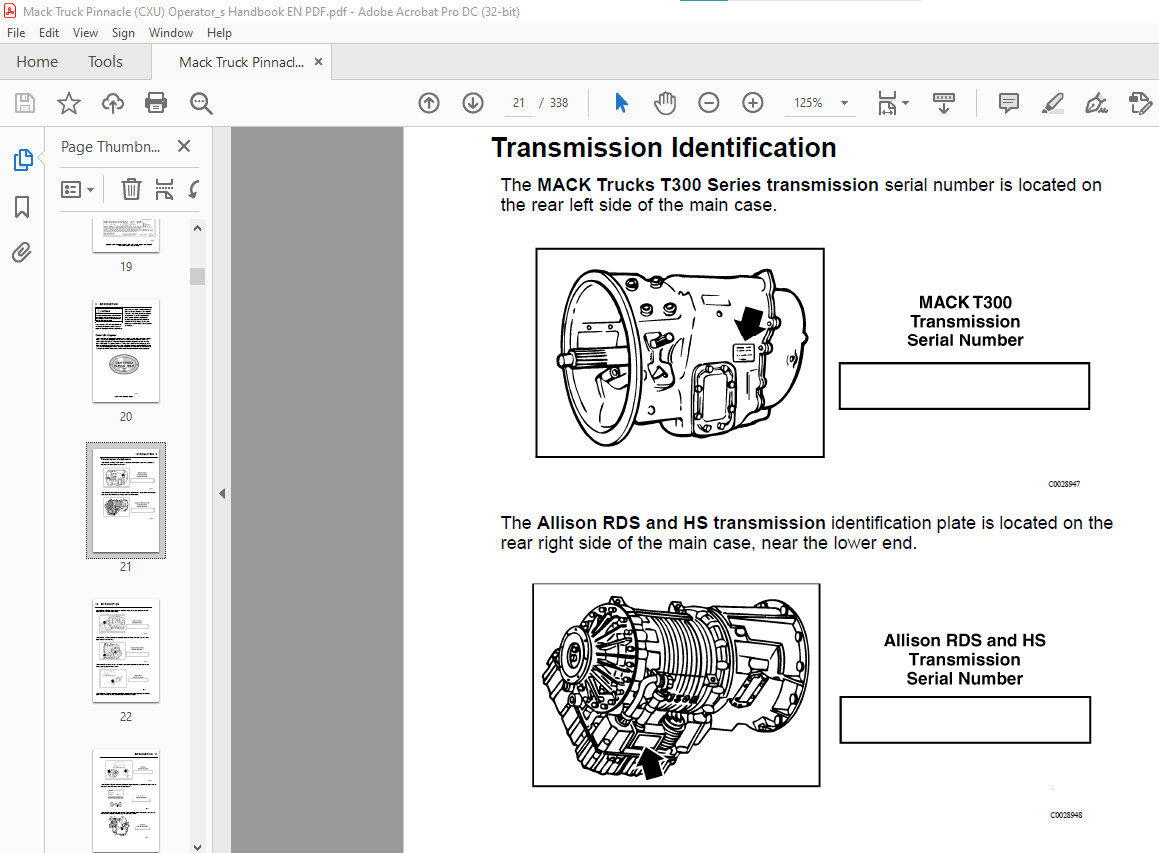Click the MACK T300 serial number box
The height and width of the screenshot is (853, 1159).
coord(964,386)
